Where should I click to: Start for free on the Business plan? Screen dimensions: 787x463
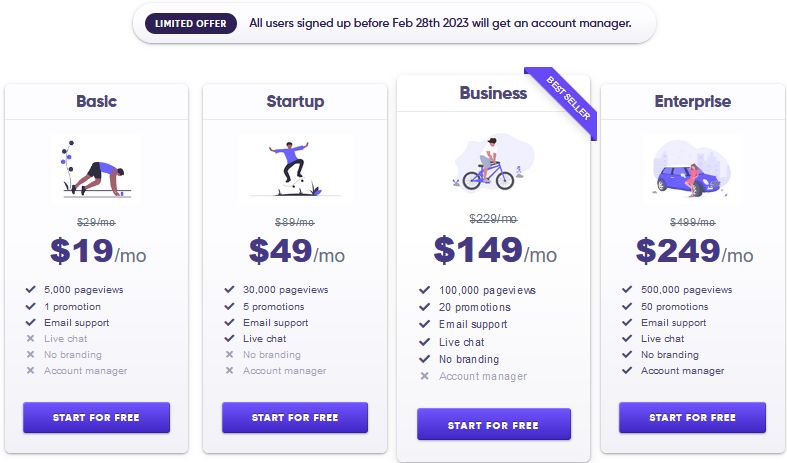coord(493,425)
